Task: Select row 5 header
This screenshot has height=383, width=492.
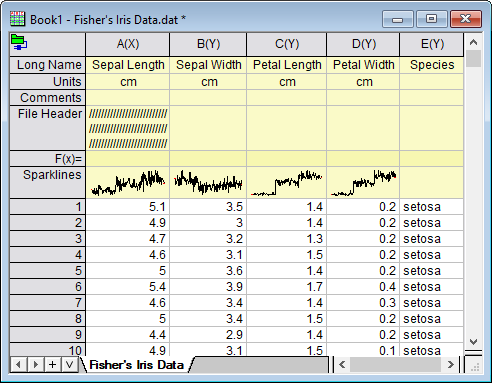Action: [x=48, y=271]
